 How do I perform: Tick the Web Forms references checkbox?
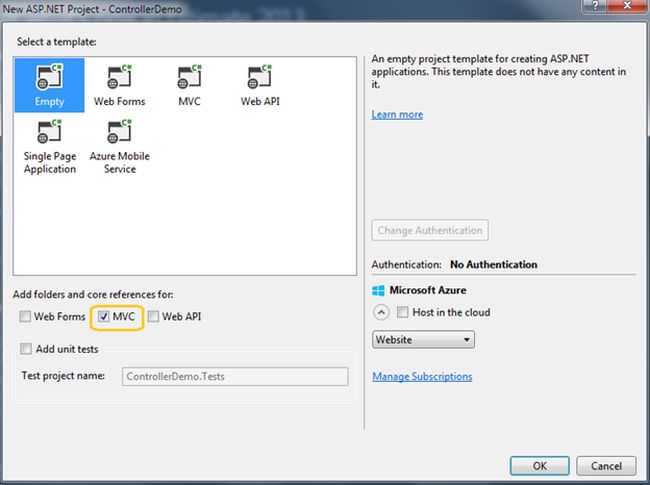pos(25,317)
